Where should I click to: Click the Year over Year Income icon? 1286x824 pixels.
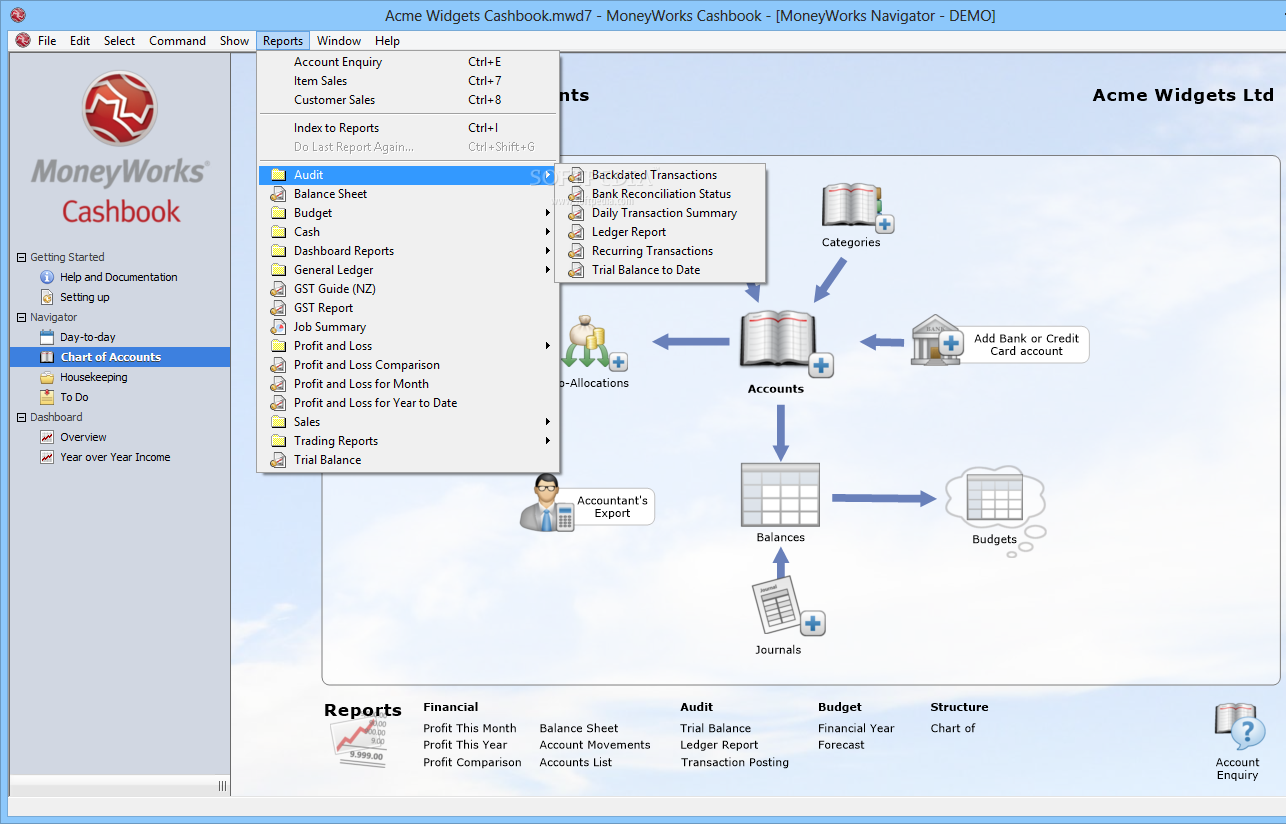(x=47, y=457)
